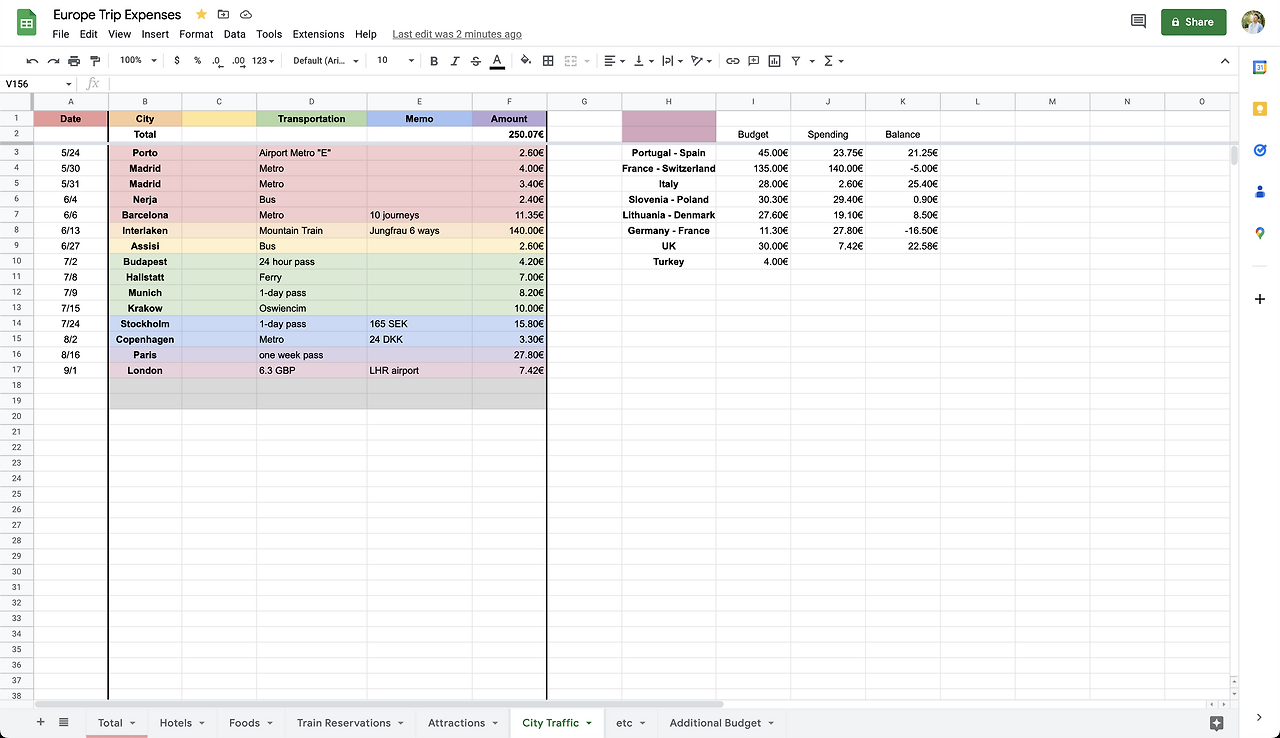The height and width of the screenshot is (738, 1280).
Task: Select the paint format tool
Action: coord(95,61)
